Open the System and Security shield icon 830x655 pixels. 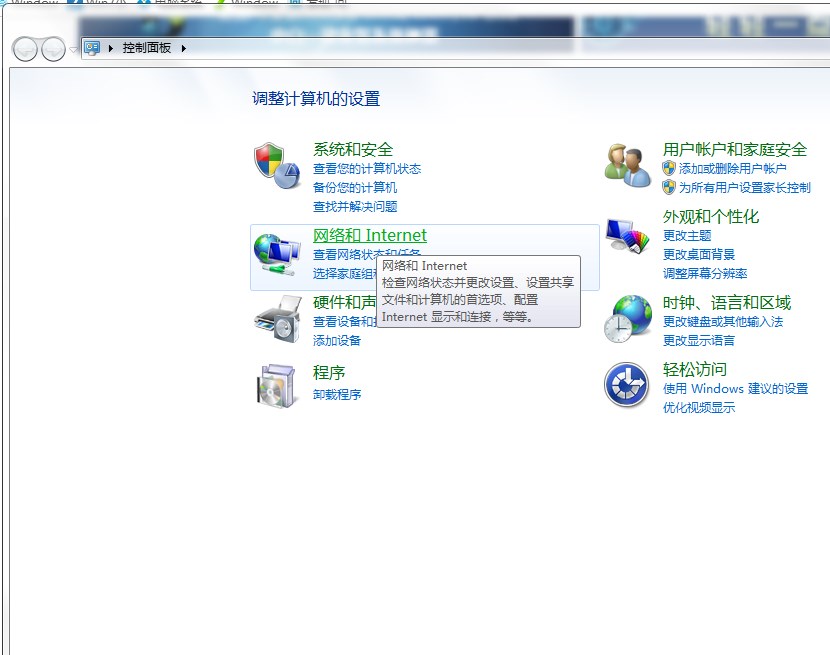[x=277, y=165]
